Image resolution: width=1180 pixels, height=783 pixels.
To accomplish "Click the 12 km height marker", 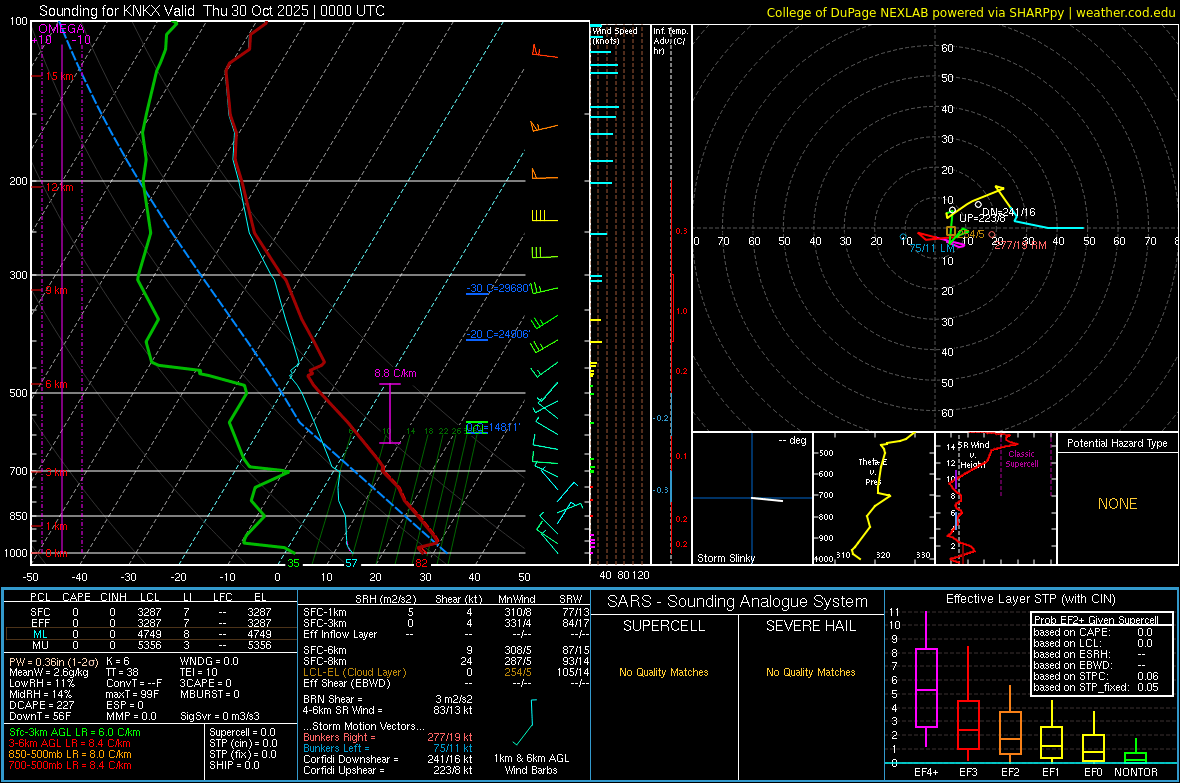I will [x=59, y=187].
